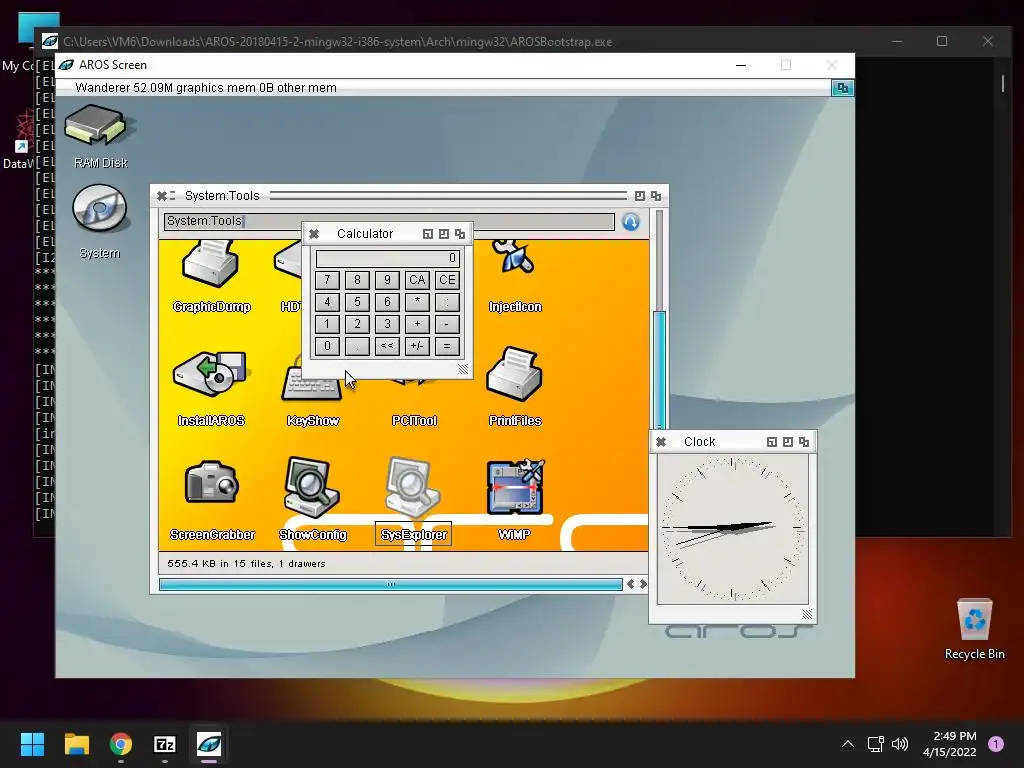Click scroll right arrow in System:Tools
Image resolution: width=1024 pixels, height=768 pixels.
point(643,584)
